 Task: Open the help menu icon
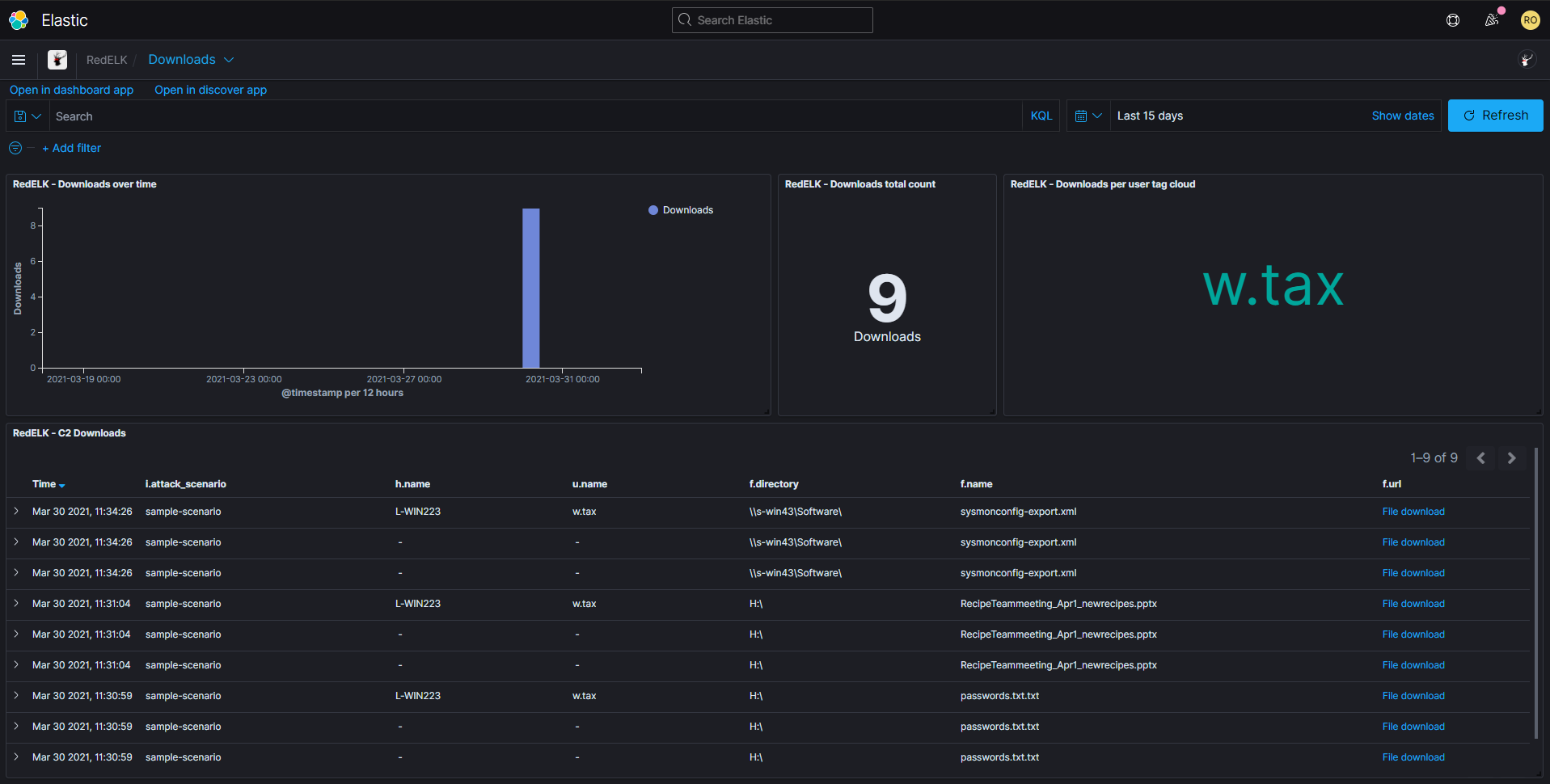[1453, 20]
